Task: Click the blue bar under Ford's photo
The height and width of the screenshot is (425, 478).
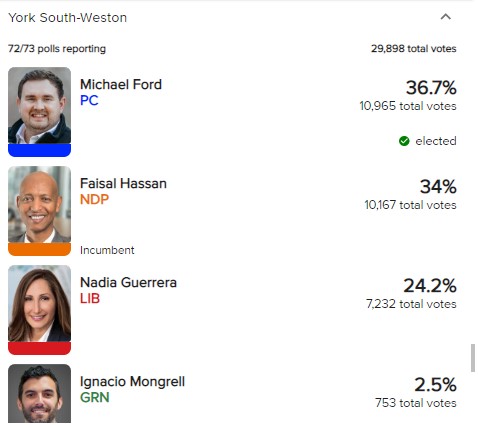Action: [x=39, y=150]
